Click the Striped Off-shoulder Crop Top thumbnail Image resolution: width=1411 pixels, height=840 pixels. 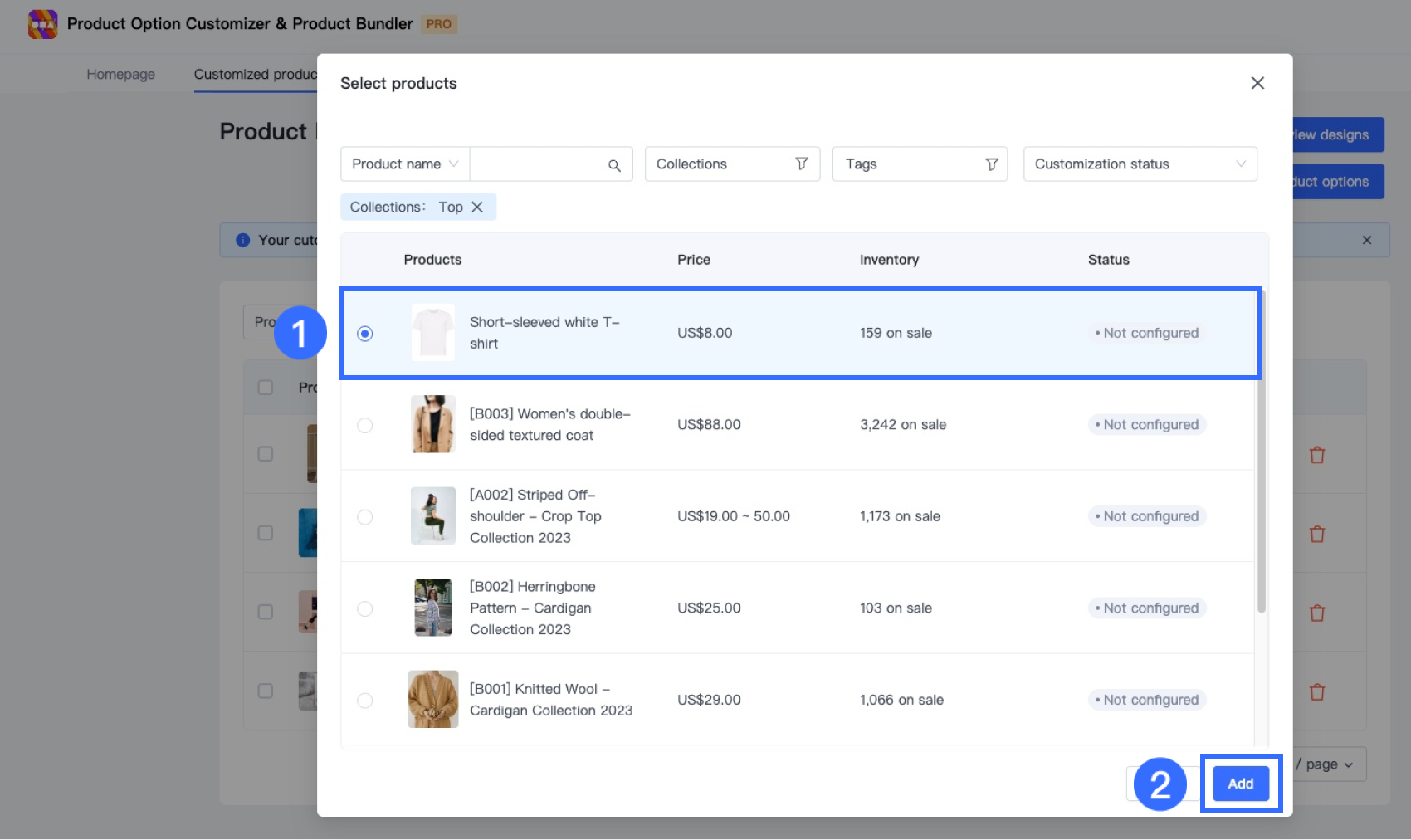click(433, 515)
